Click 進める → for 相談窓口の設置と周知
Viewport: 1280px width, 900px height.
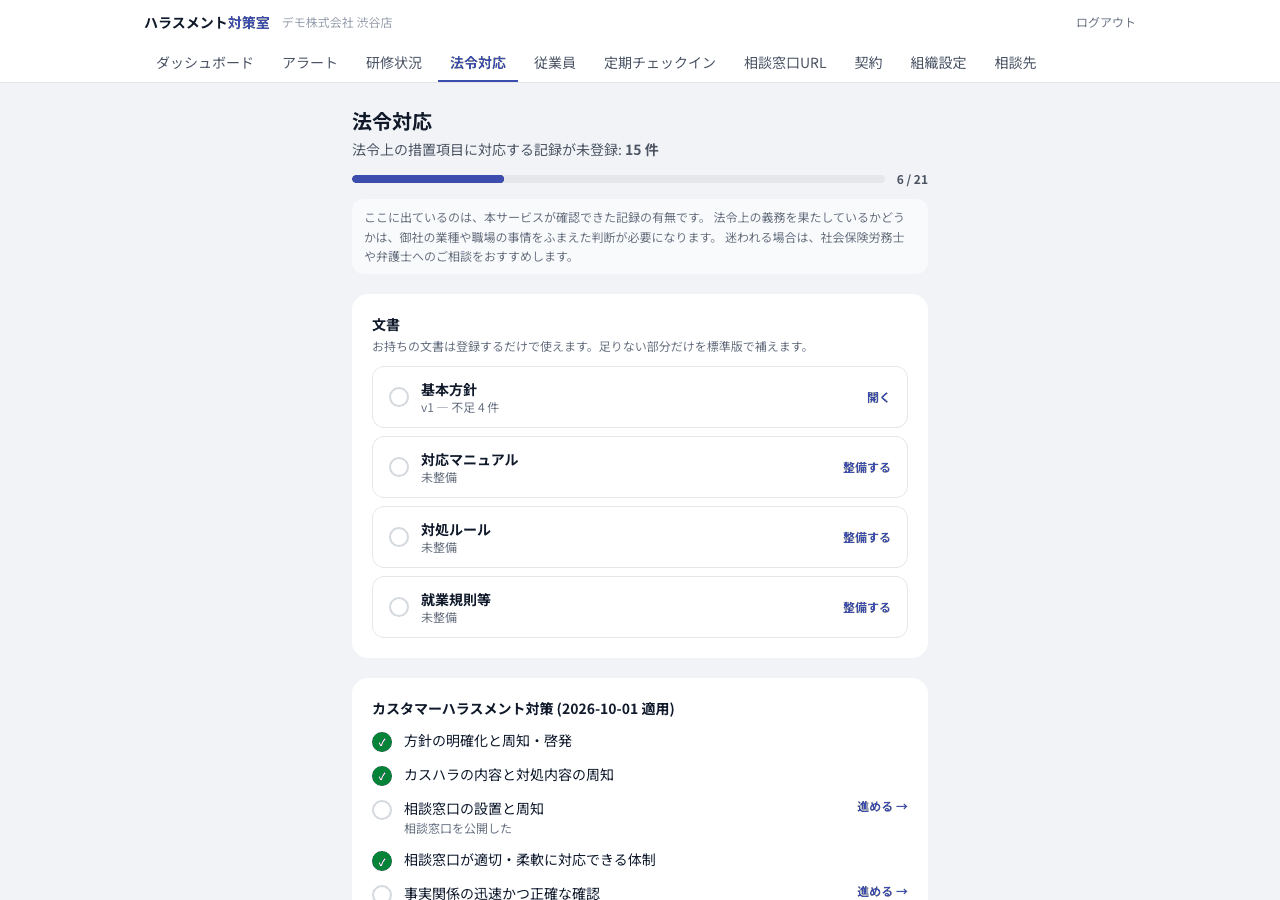[x=882, y=806]
